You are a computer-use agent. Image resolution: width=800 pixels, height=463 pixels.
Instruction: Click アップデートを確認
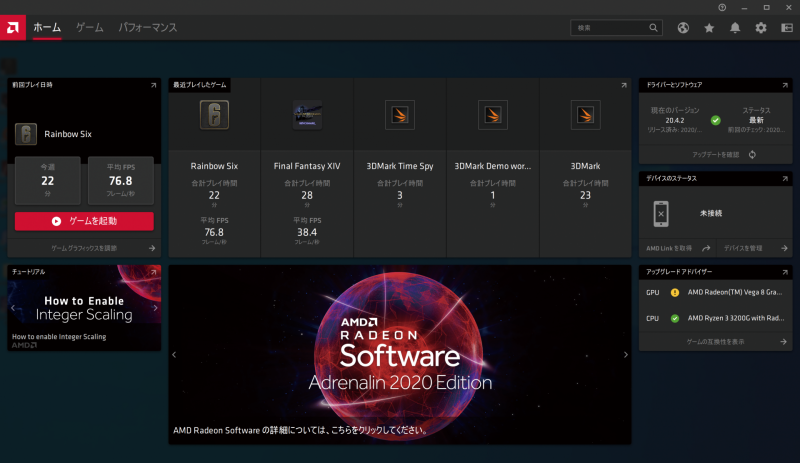click(715, 155)
